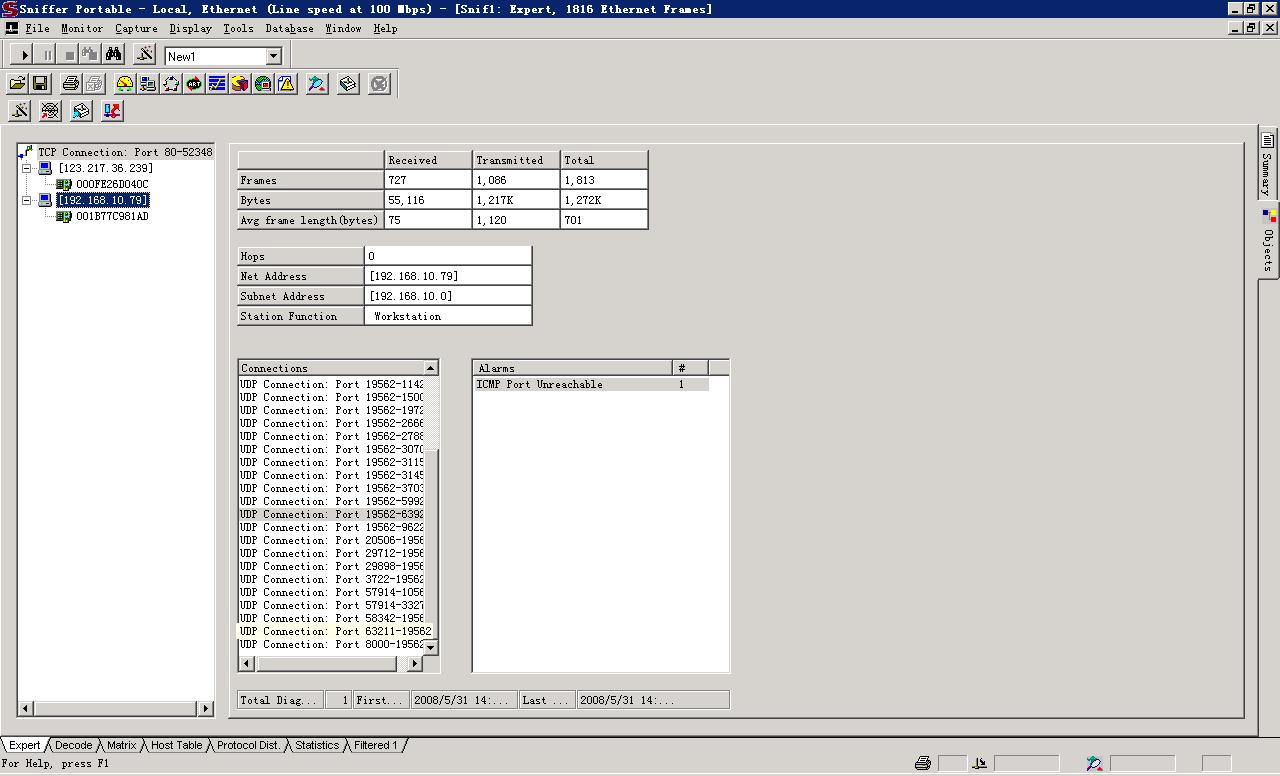Select MAC address 001B77C981AD in tree
1280x776 pixels.
click(112, 216)
